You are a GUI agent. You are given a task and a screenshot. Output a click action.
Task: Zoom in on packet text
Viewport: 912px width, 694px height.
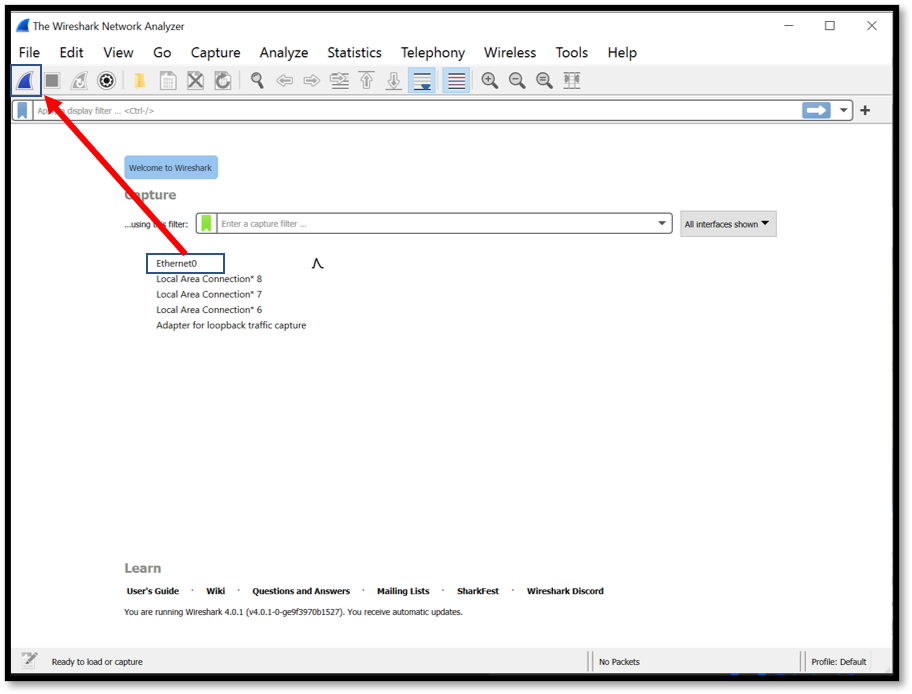[x=489, y=81]
